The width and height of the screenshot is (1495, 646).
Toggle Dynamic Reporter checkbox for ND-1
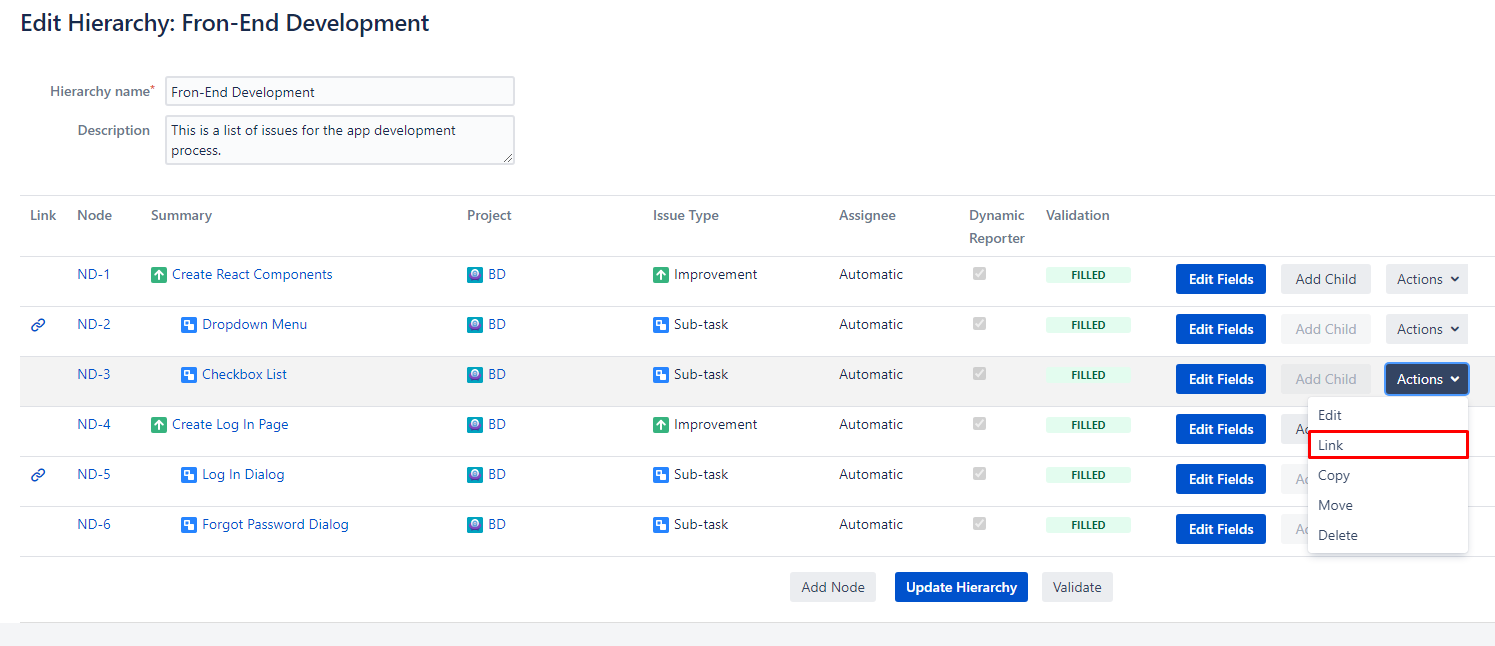980,274
